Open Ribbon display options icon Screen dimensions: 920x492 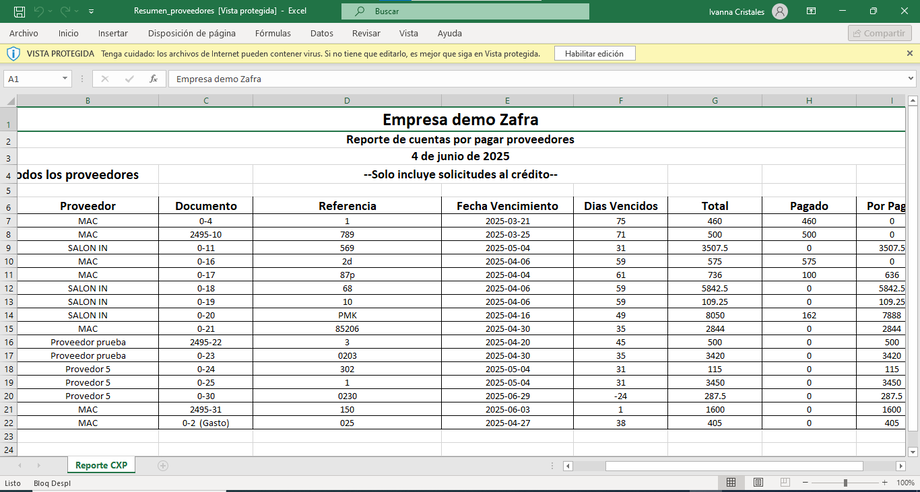(811, 11)
